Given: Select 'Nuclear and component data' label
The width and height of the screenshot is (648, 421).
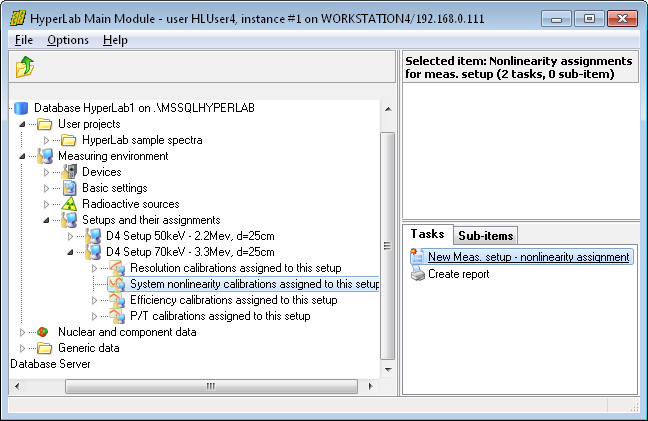Looking at the screenshot, I should tap(127, 332).
